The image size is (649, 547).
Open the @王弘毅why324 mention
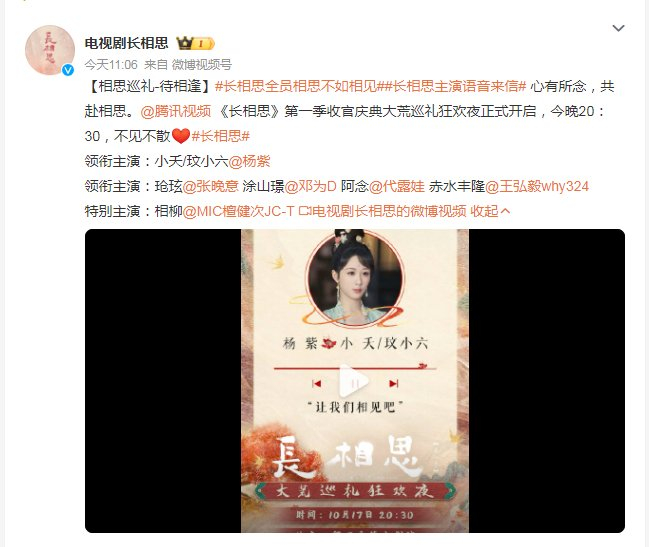[537, 187]
